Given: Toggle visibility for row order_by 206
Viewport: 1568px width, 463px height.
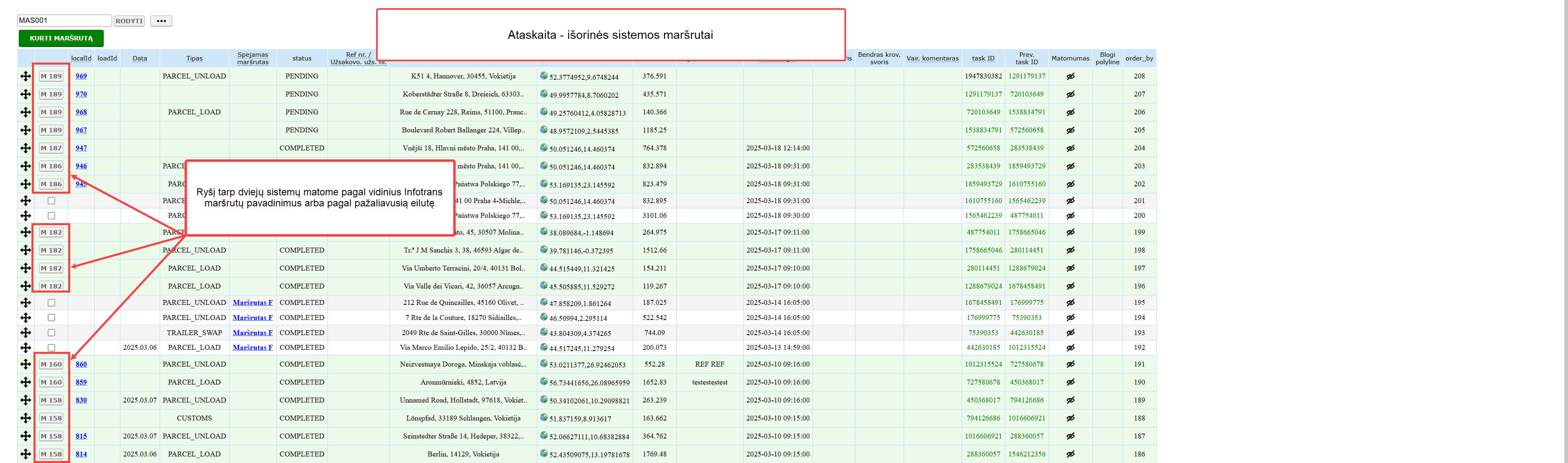Looking at the screenshot, I should [1070, 112].
